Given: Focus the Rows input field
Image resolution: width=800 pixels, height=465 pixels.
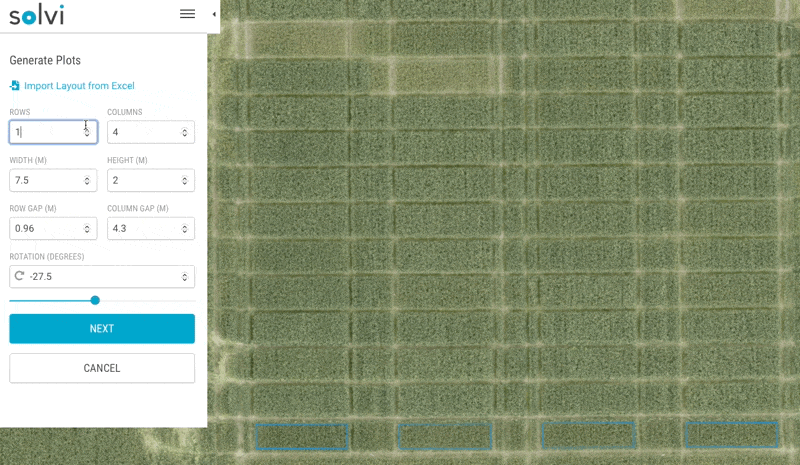Looking at the screenshot, I should 53,132.
